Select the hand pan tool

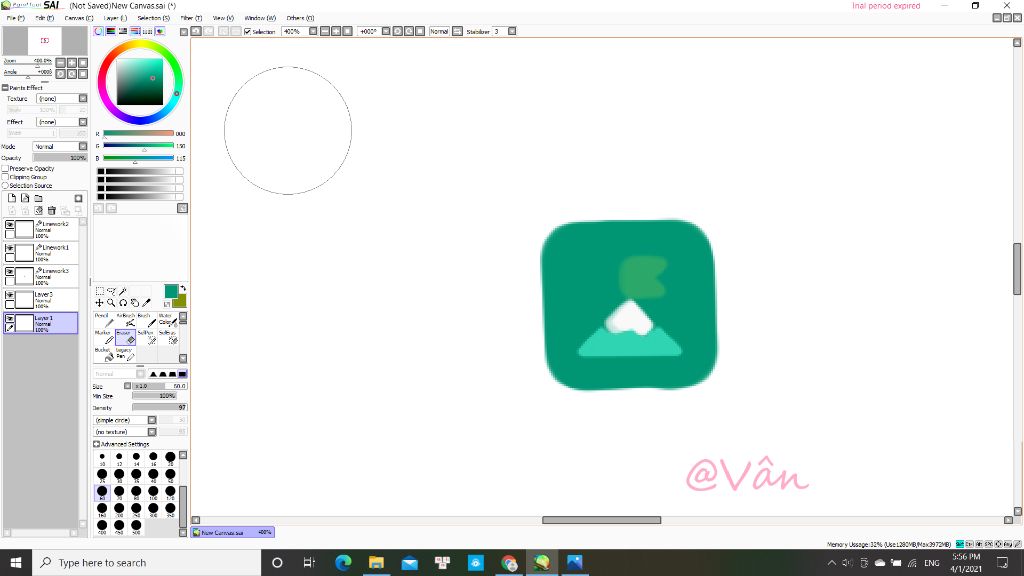135,303
